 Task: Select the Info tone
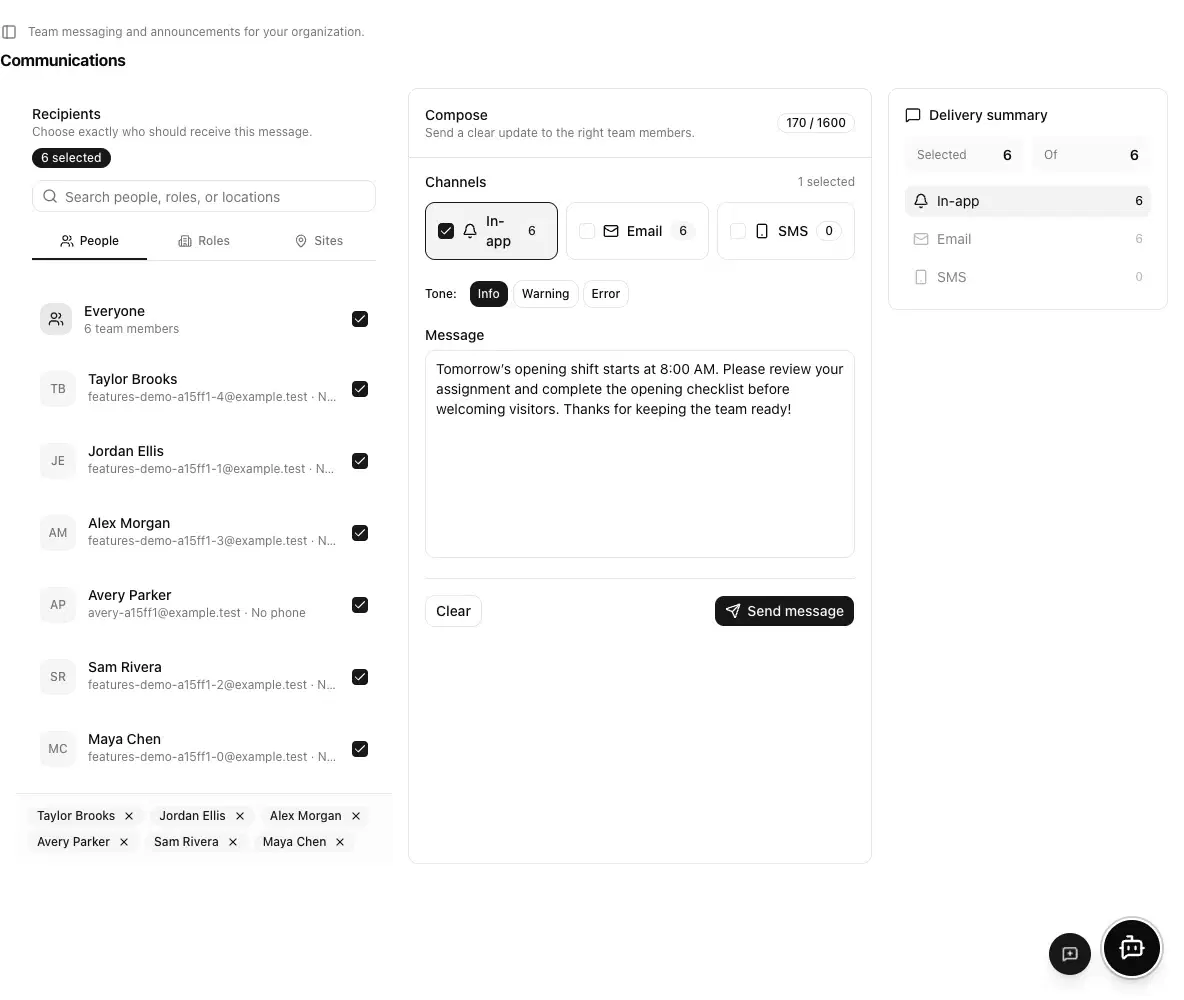coord(489,294)
